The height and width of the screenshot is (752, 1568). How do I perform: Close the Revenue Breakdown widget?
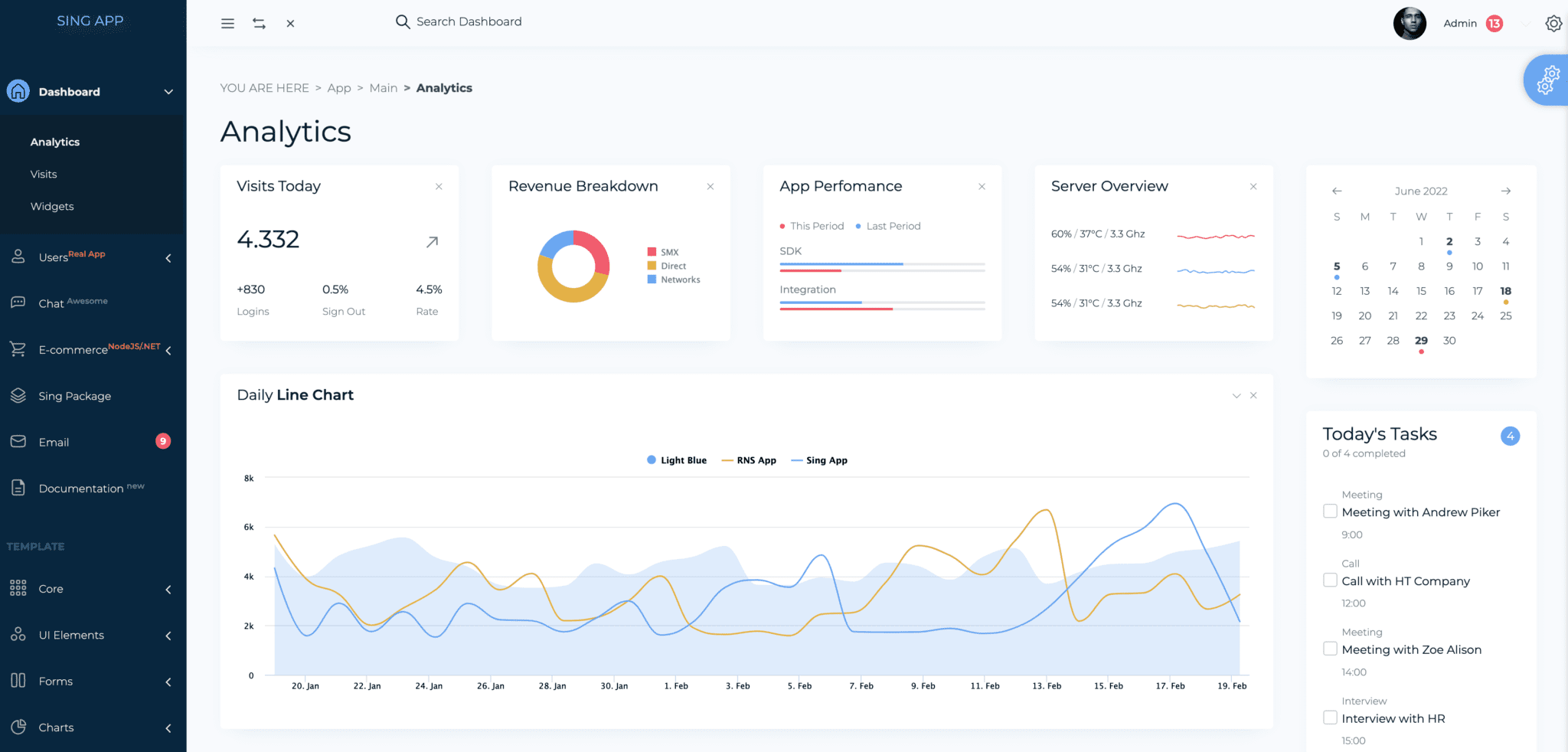tap(710, 186)
